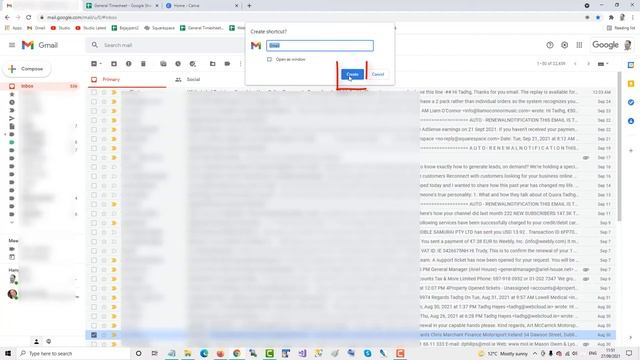Open Starred folder icon in sidebar
This screenshot has width=640, height=360.
click(12, 94)
